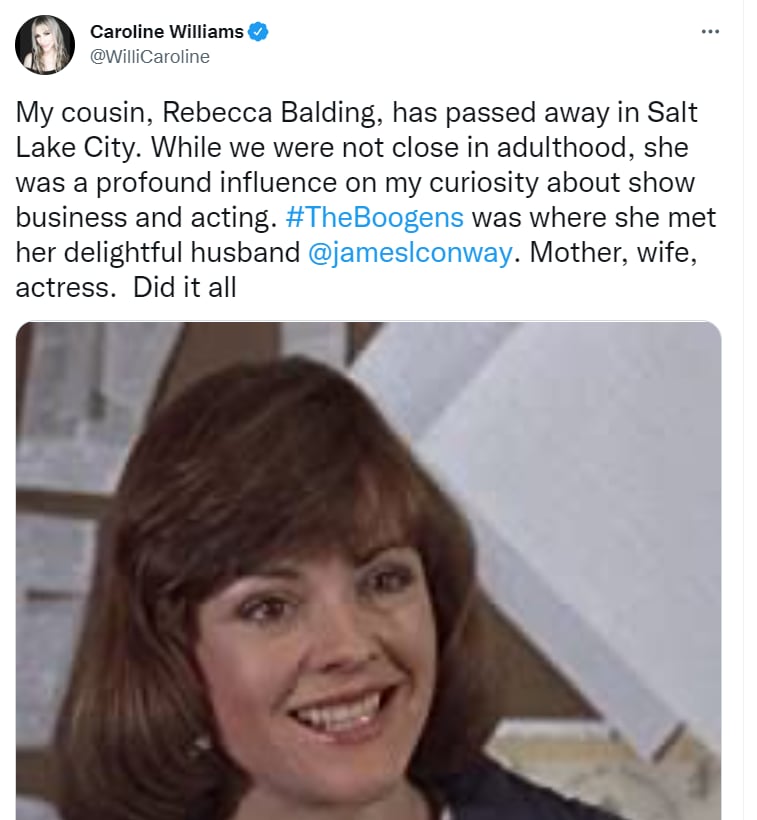Follow the #TheBoogens hashtag link
This screenshot has height=820, width=757.
click(384, 217)
